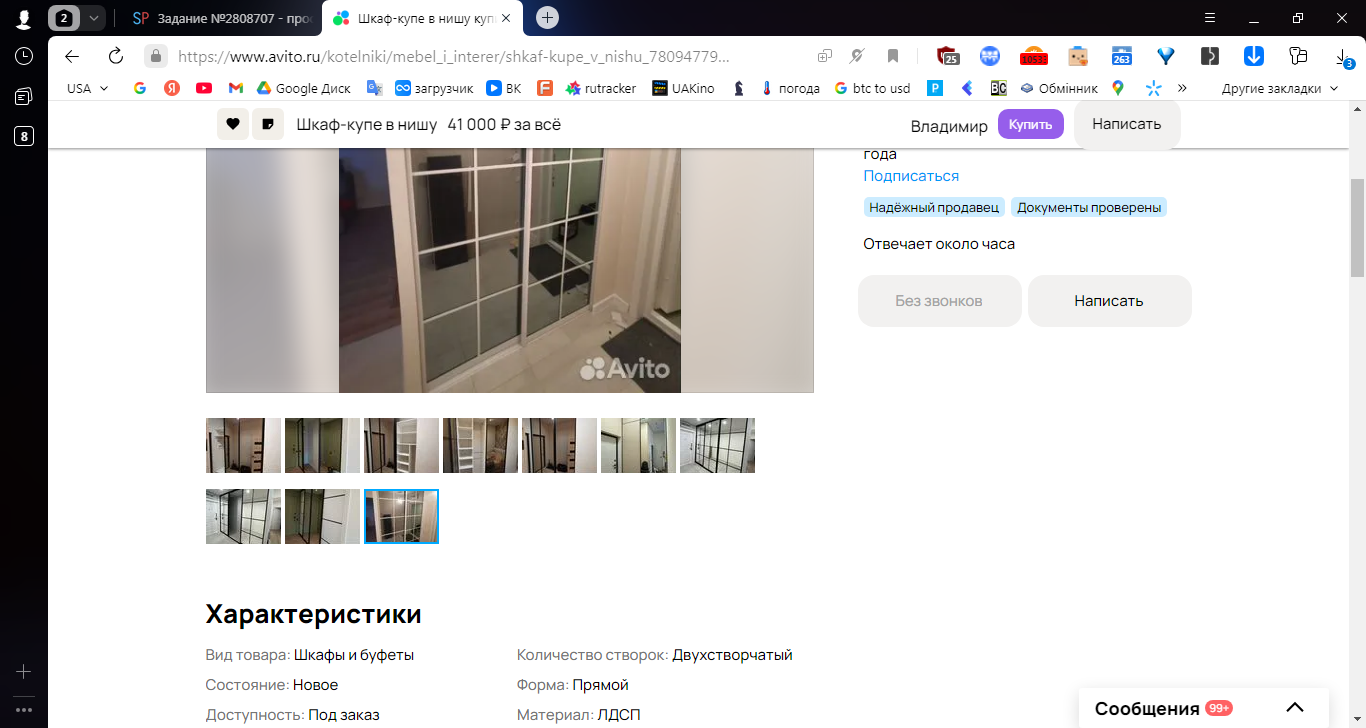The height and width of the screenshot is (728, 1366).
Task: Click the Документы проверены badge
Action: [x=1089, y=208]
